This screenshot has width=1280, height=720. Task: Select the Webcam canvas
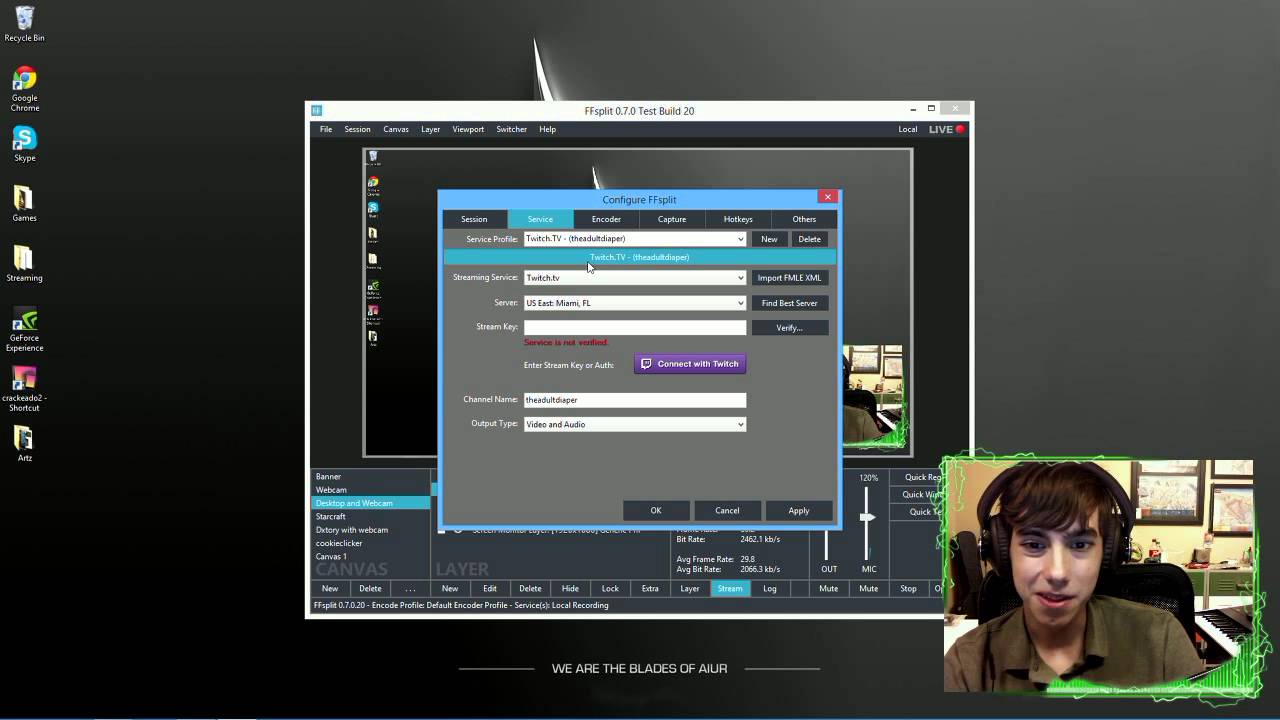(372, 490)
